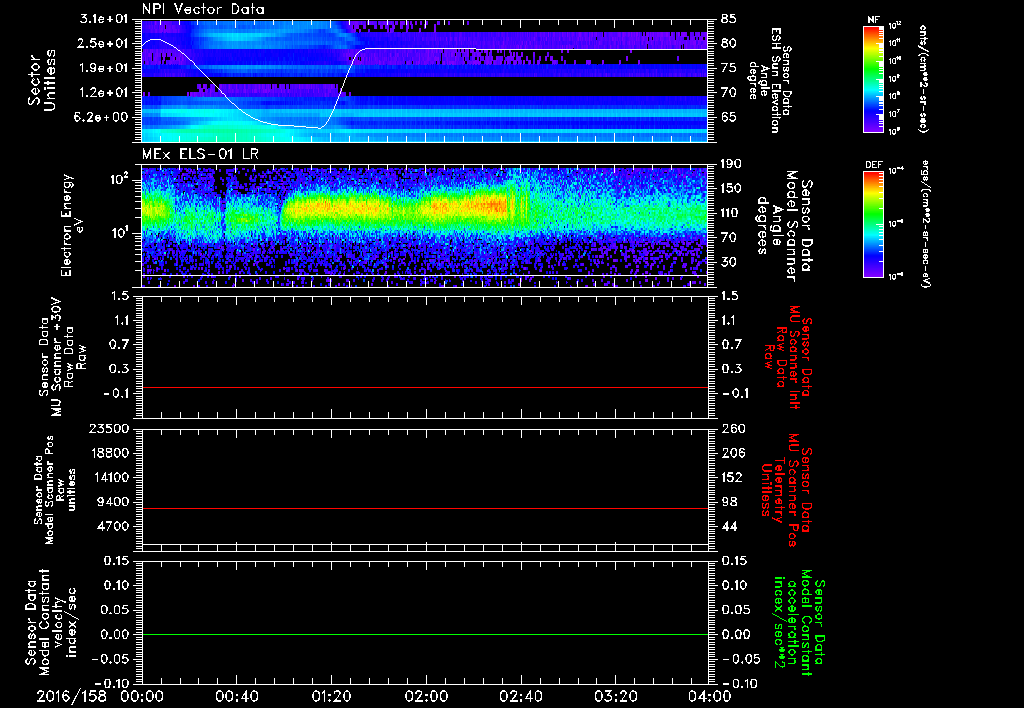Click the DEF color bar unit label

pyautogui.click(x=925, y=224)
